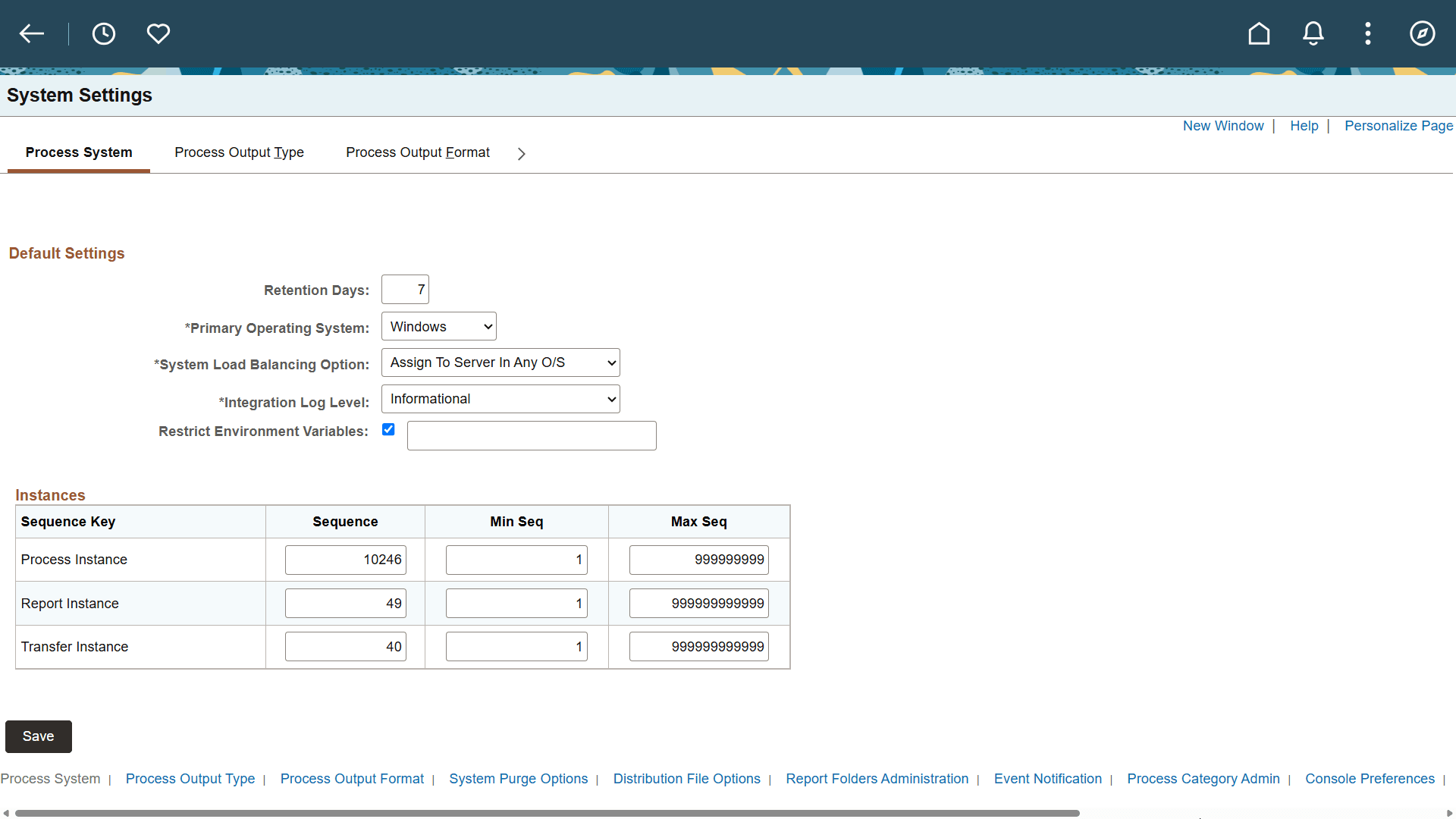
Task: Click the favorites heart icon
Action: (158, 33)
